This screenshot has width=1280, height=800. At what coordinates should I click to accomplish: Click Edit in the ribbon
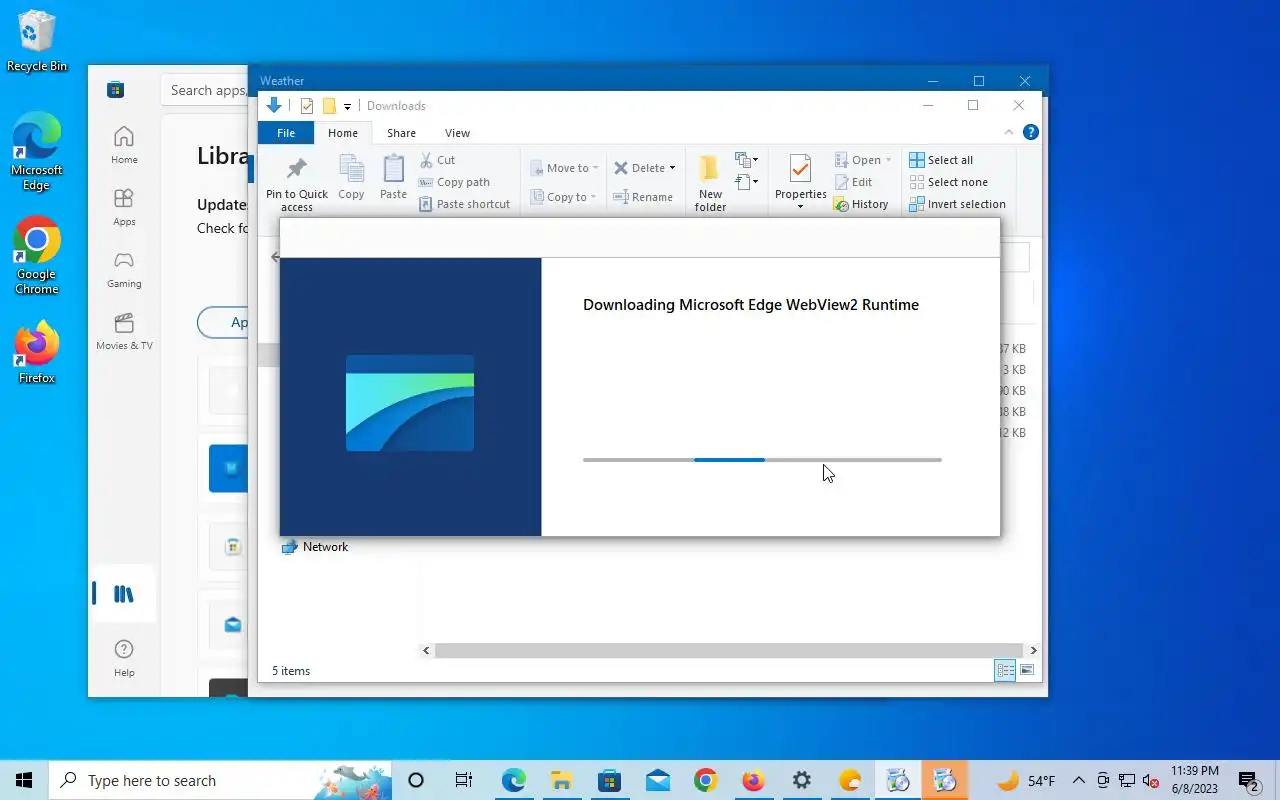coord(853,182)
